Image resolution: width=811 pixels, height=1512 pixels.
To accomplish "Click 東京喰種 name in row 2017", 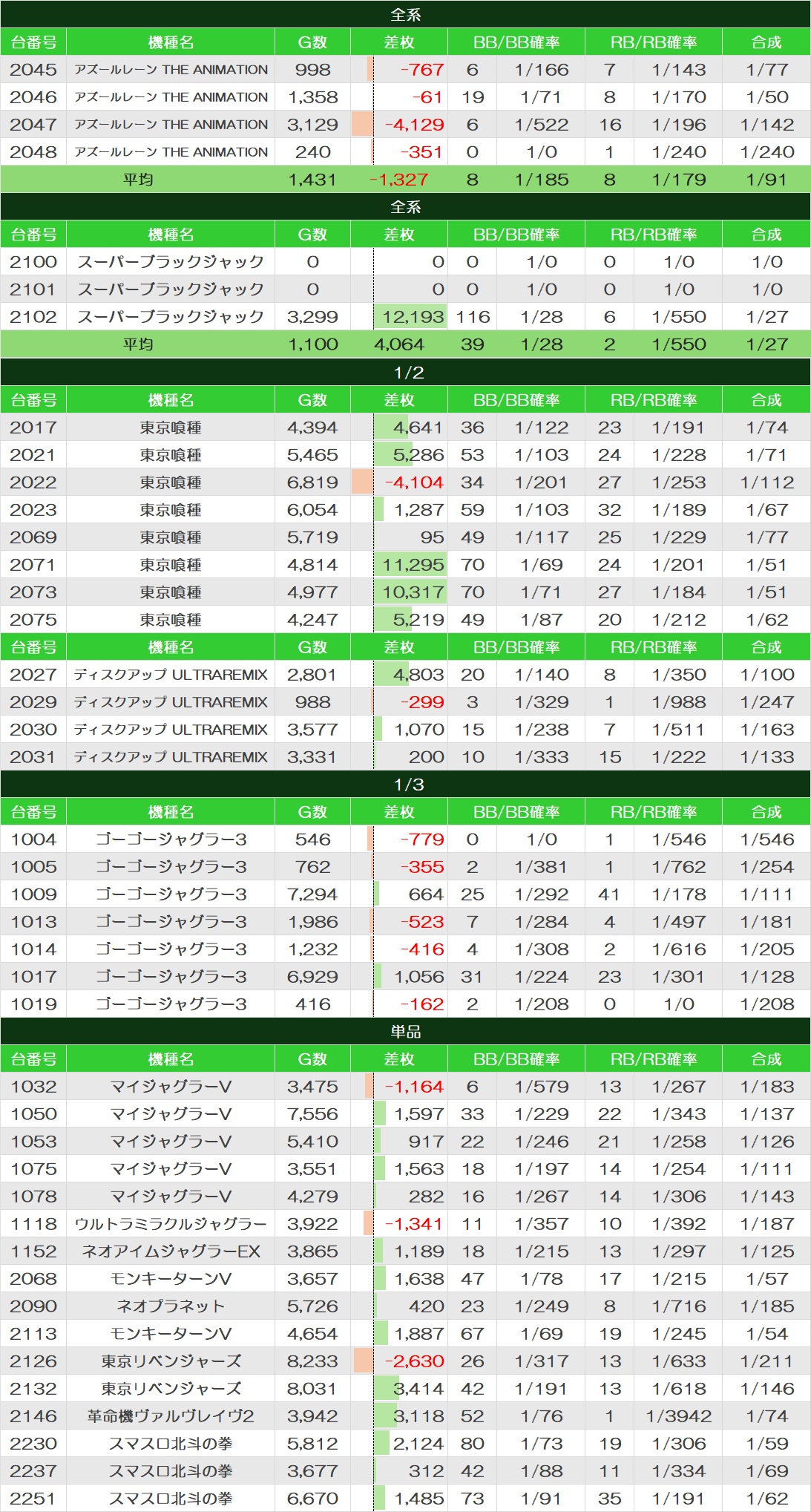I will coord(171,428).
